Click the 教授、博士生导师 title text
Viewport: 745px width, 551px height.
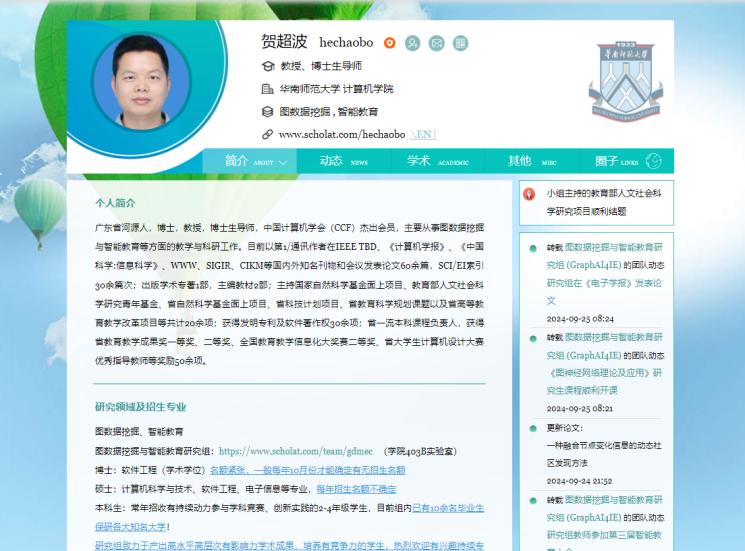click(x=321, y=66)
